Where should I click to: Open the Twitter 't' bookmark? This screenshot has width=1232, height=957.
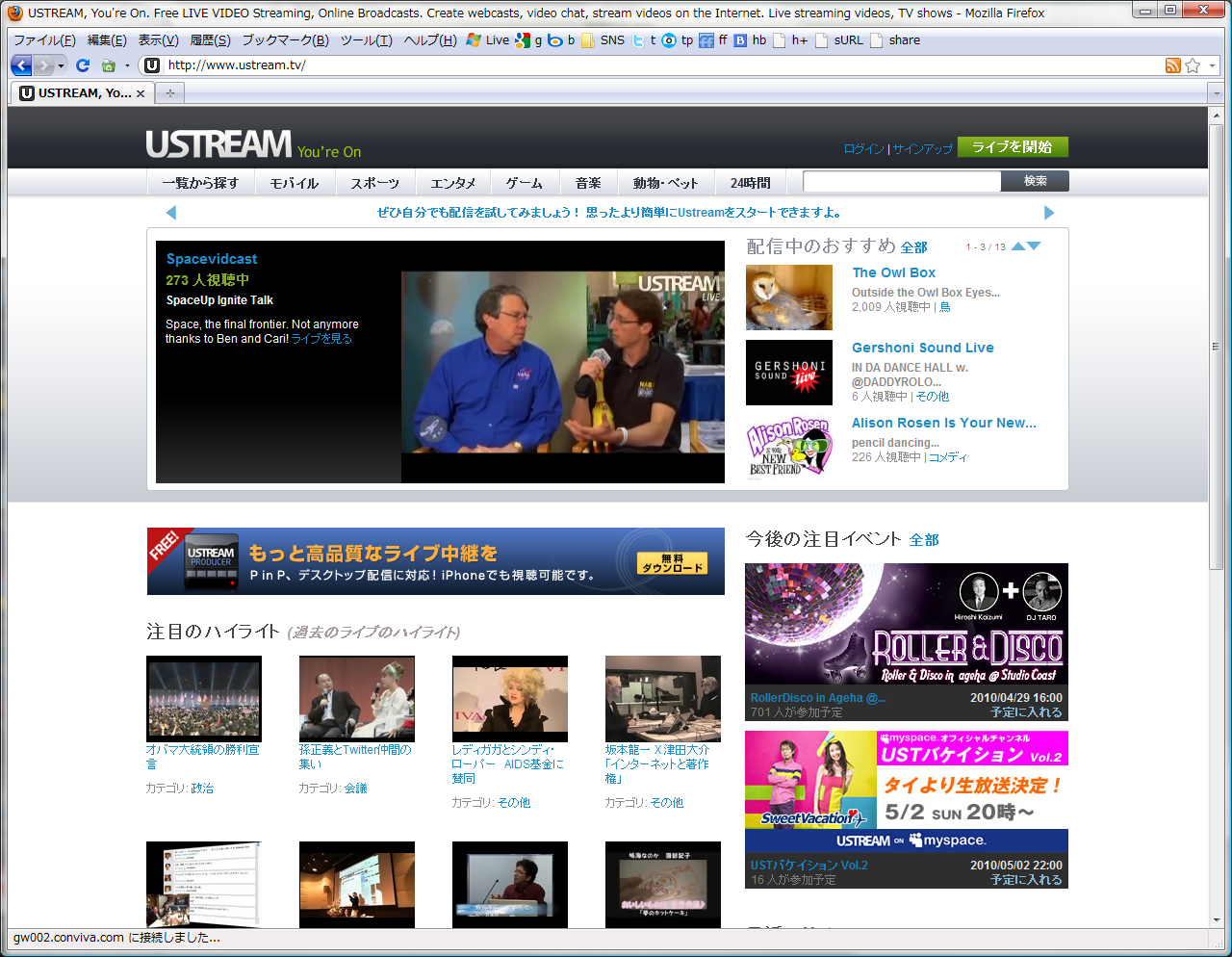(x=644, y=40)
